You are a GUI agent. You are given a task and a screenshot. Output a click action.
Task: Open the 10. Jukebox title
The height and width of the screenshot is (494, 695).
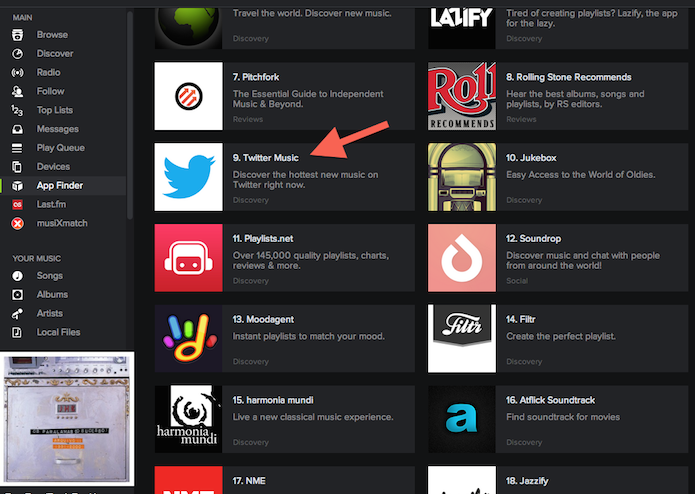pyautogui.click(x=531, y=158)
